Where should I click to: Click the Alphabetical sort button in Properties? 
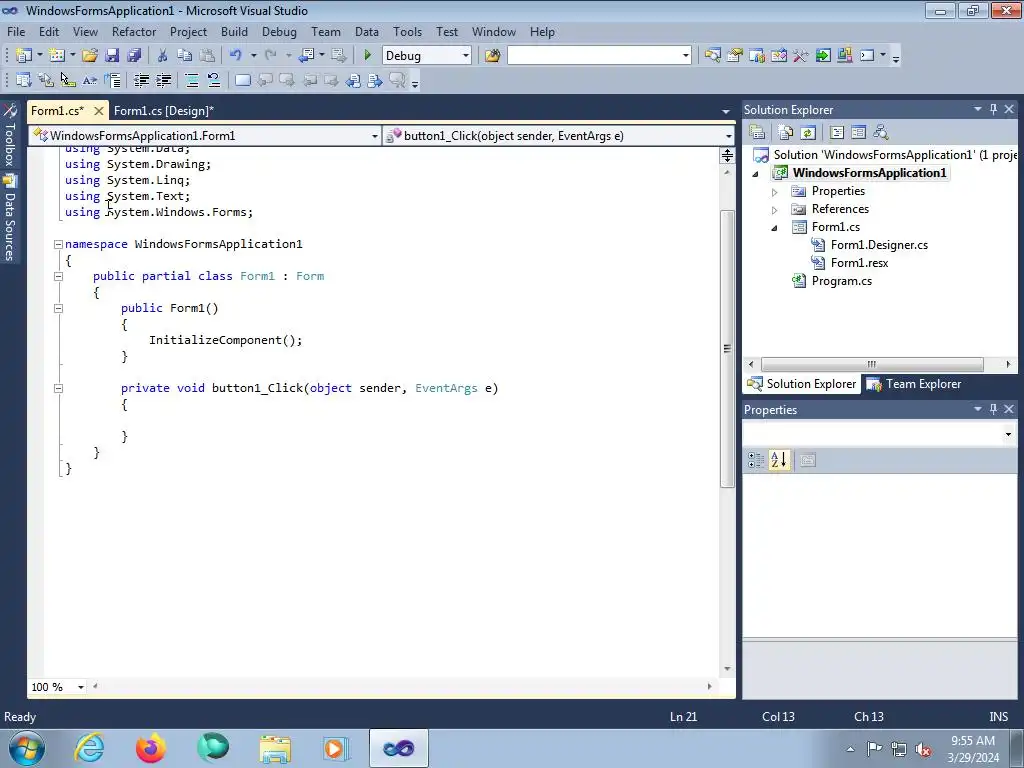[x=778, y=460]
